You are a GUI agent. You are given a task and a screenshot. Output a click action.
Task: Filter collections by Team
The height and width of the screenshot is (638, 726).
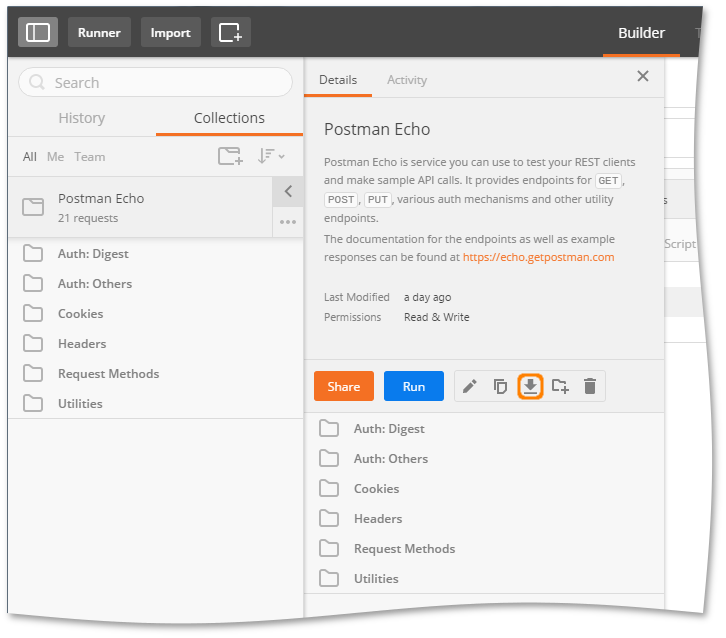pyautogui.click(x=90, y=157)
